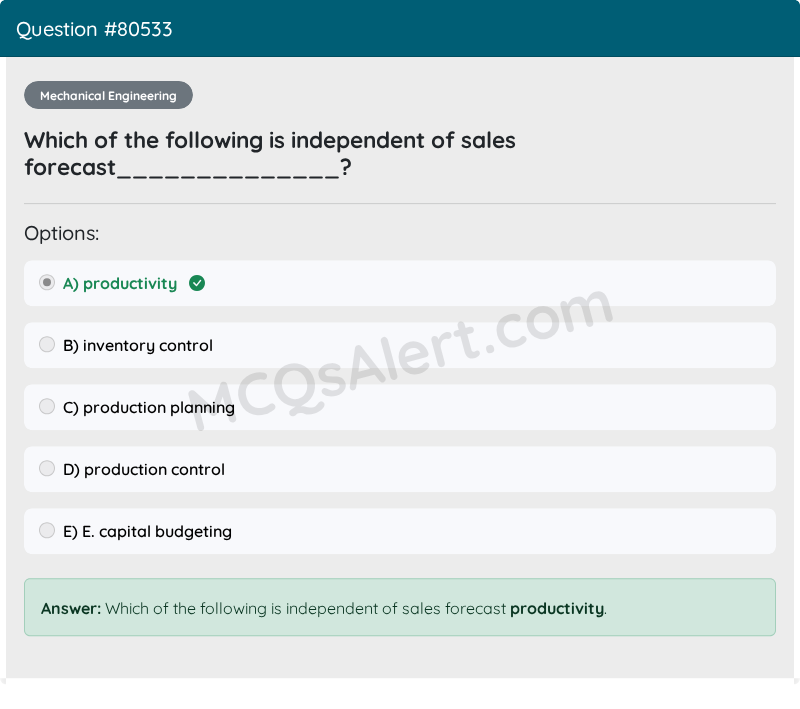Select the radio button for C) production planning
Viewport: 800px width, 709px height.
coord(47,407)
